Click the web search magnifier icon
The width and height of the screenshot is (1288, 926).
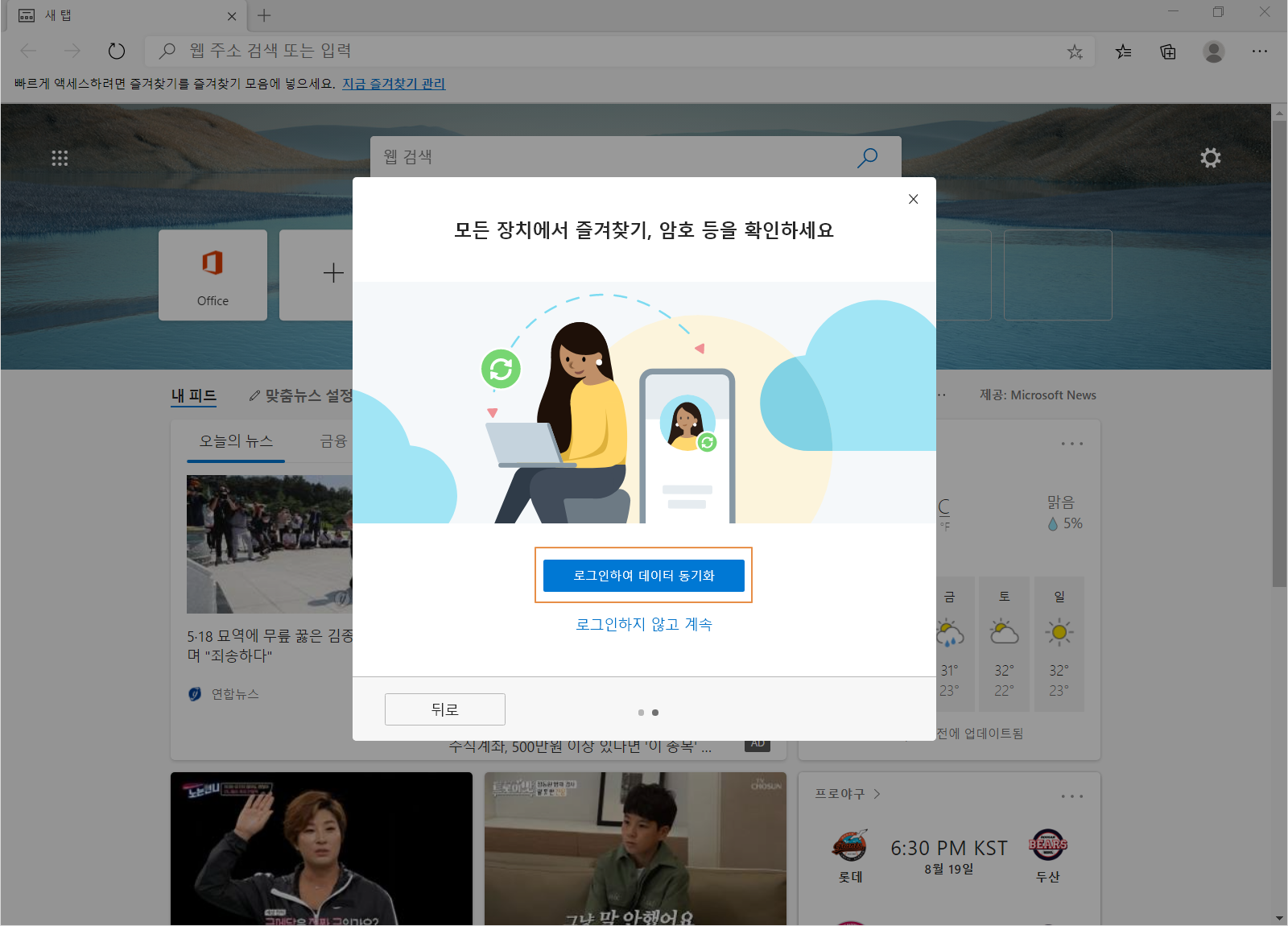tap(867, 158)
